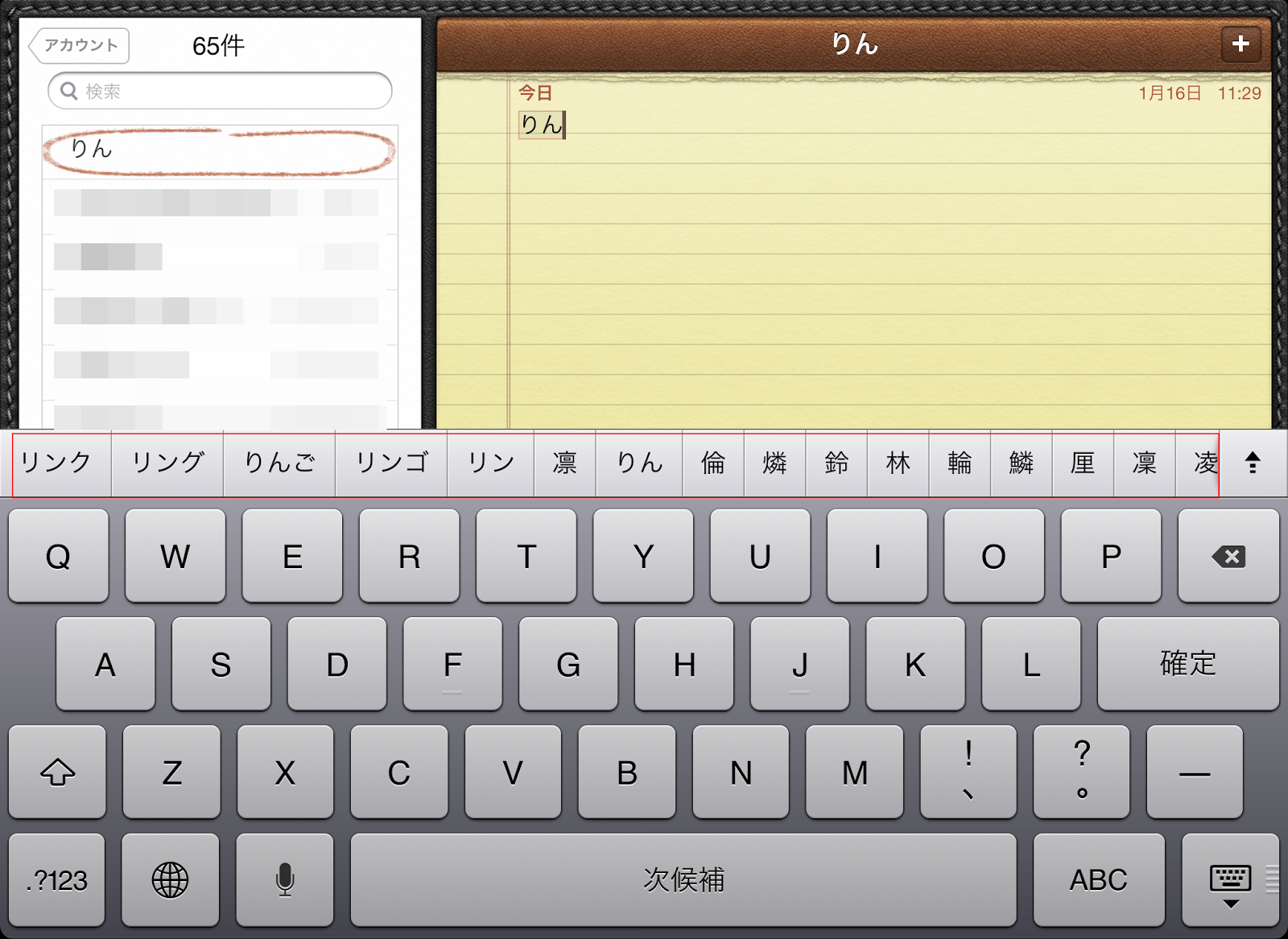The width and height of the screenshot is (1288, 939).
Task: Choose the りん candidate in the suggestion bar
Action: [x=639, y=463]
